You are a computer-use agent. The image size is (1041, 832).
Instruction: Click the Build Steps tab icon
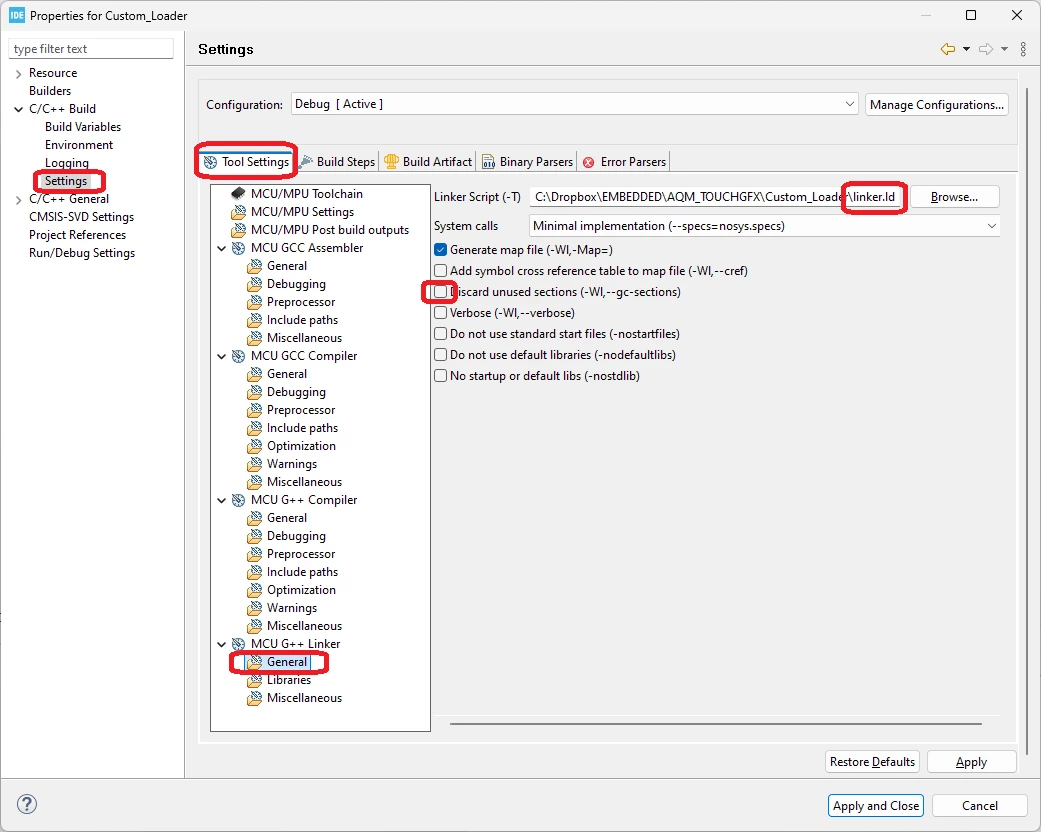pyautogui.click(x=306, y=161)
